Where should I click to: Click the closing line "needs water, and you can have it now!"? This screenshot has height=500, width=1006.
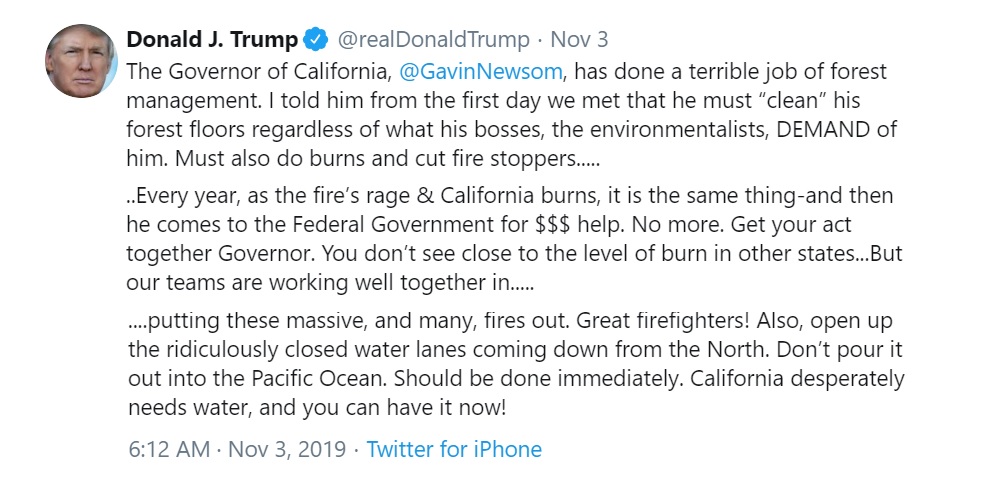click(x=317, y=408)
